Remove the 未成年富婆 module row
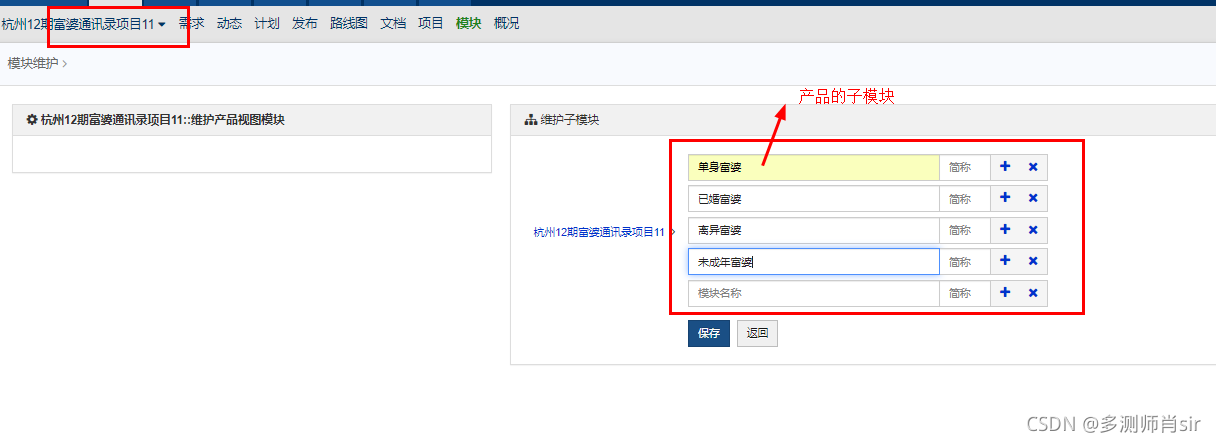 [x=1033, y=261]
